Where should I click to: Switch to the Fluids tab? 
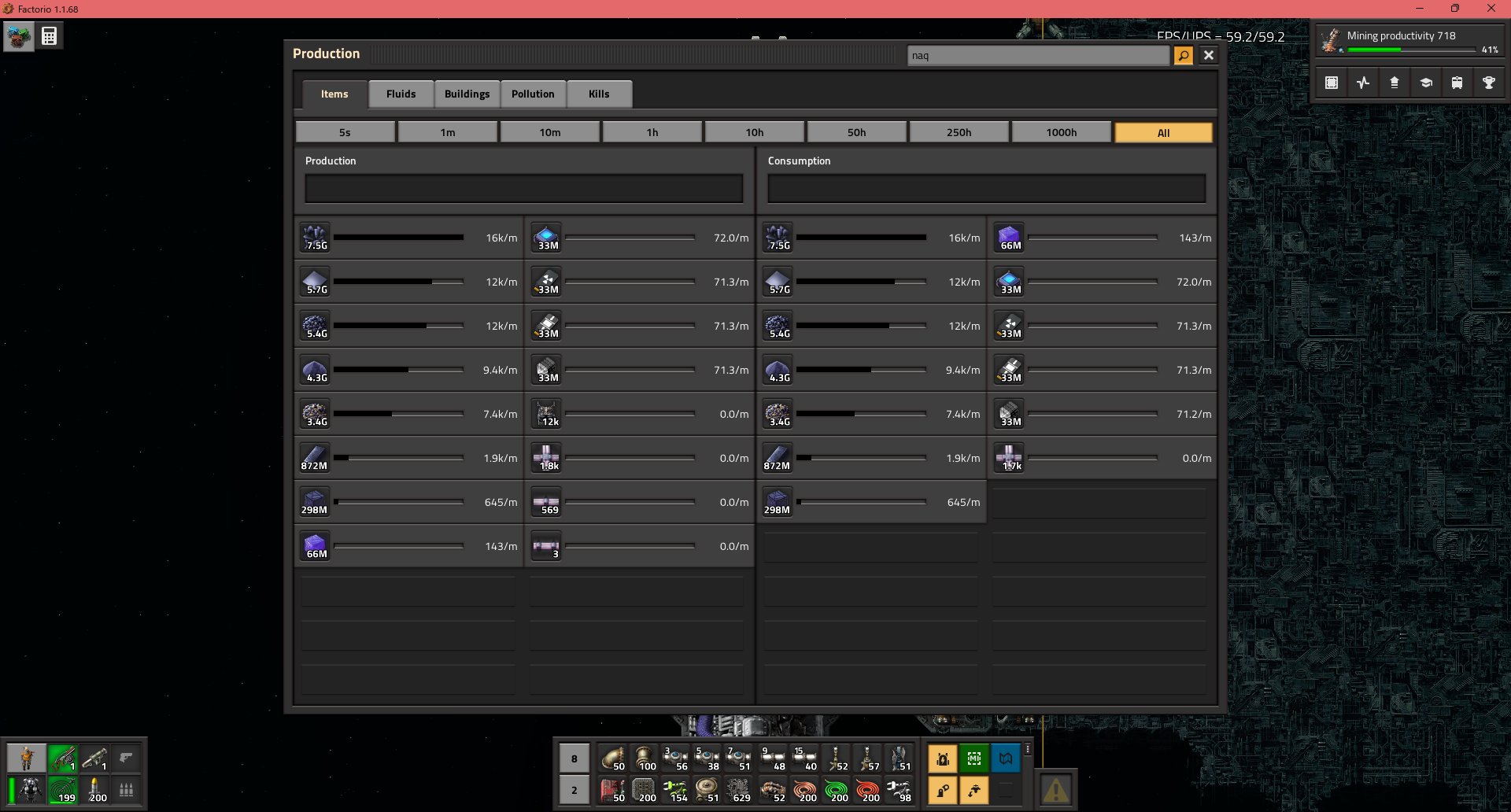tap(401, 94)
